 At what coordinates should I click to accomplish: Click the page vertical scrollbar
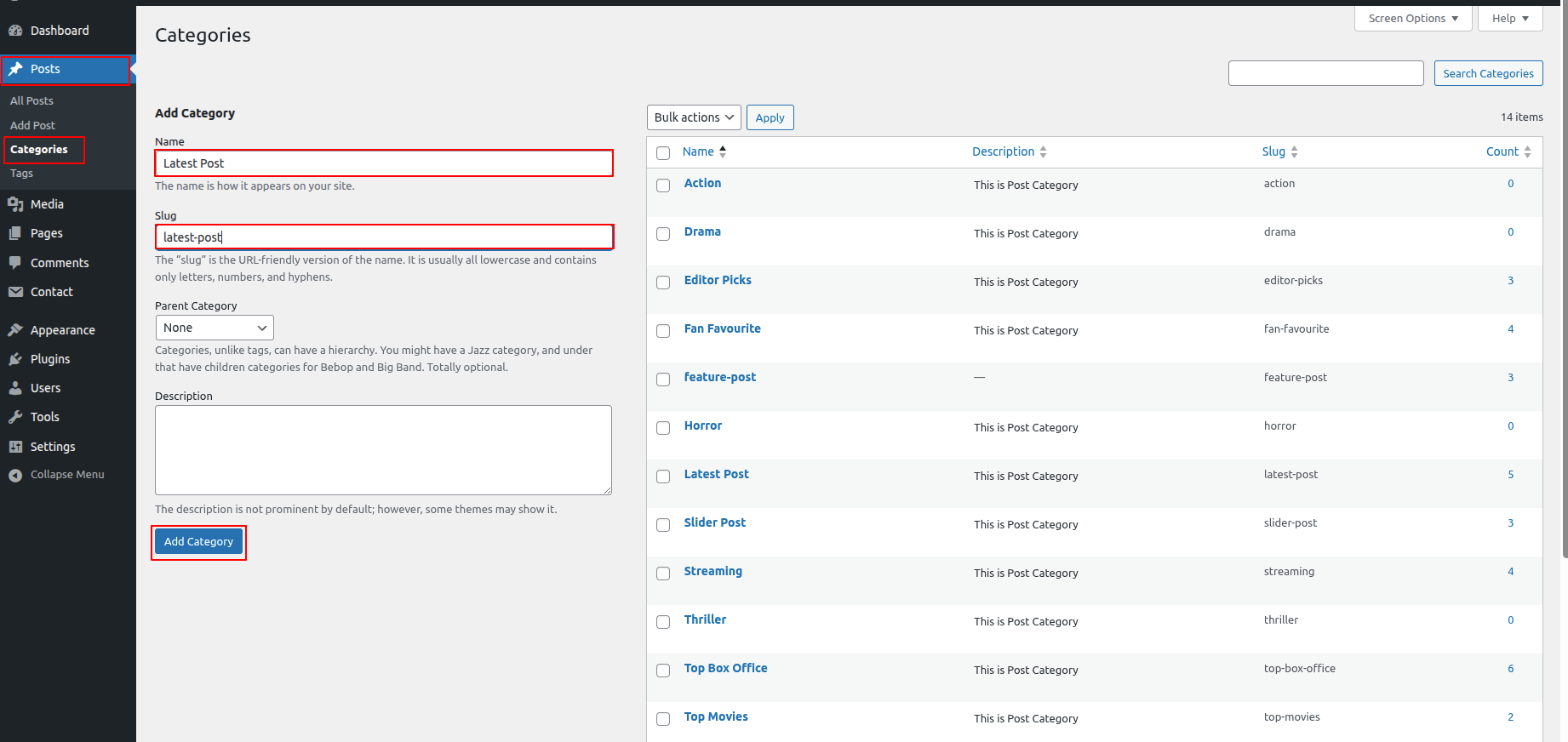click(x=1564, y=281)
